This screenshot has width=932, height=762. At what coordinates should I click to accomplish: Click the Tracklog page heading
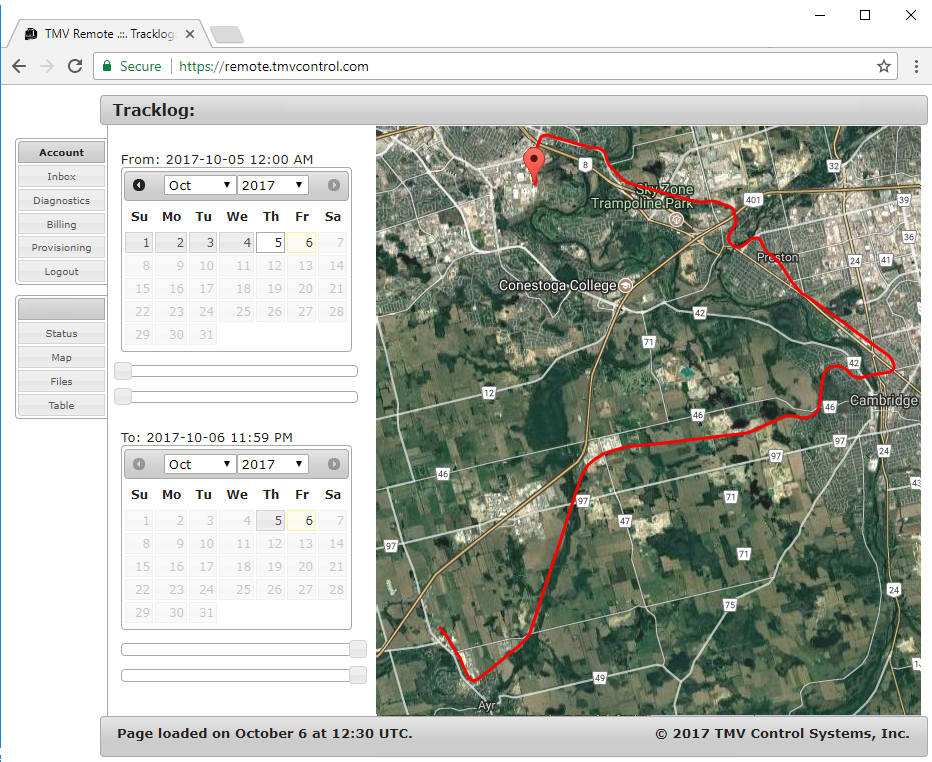154,110
